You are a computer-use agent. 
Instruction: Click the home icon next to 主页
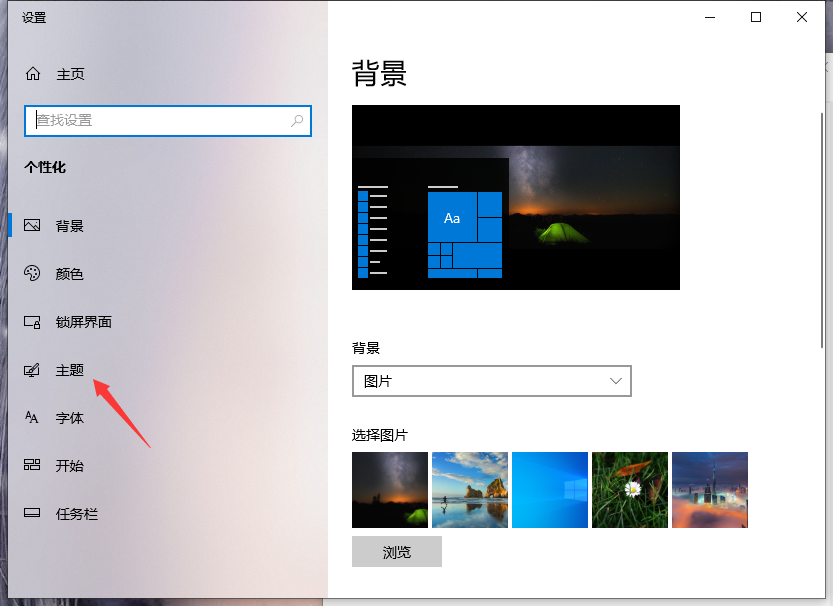tap(31, 73)
